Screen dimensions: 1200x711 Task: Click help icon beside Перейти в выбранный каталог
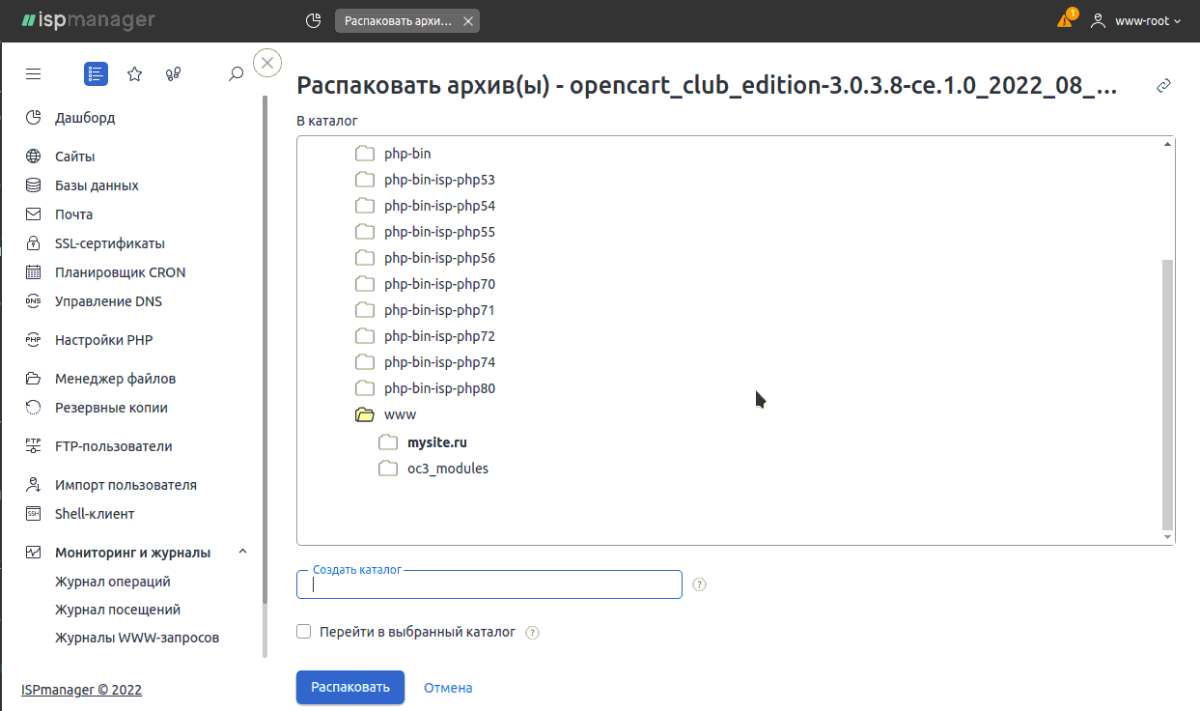[x=533, y=633]
